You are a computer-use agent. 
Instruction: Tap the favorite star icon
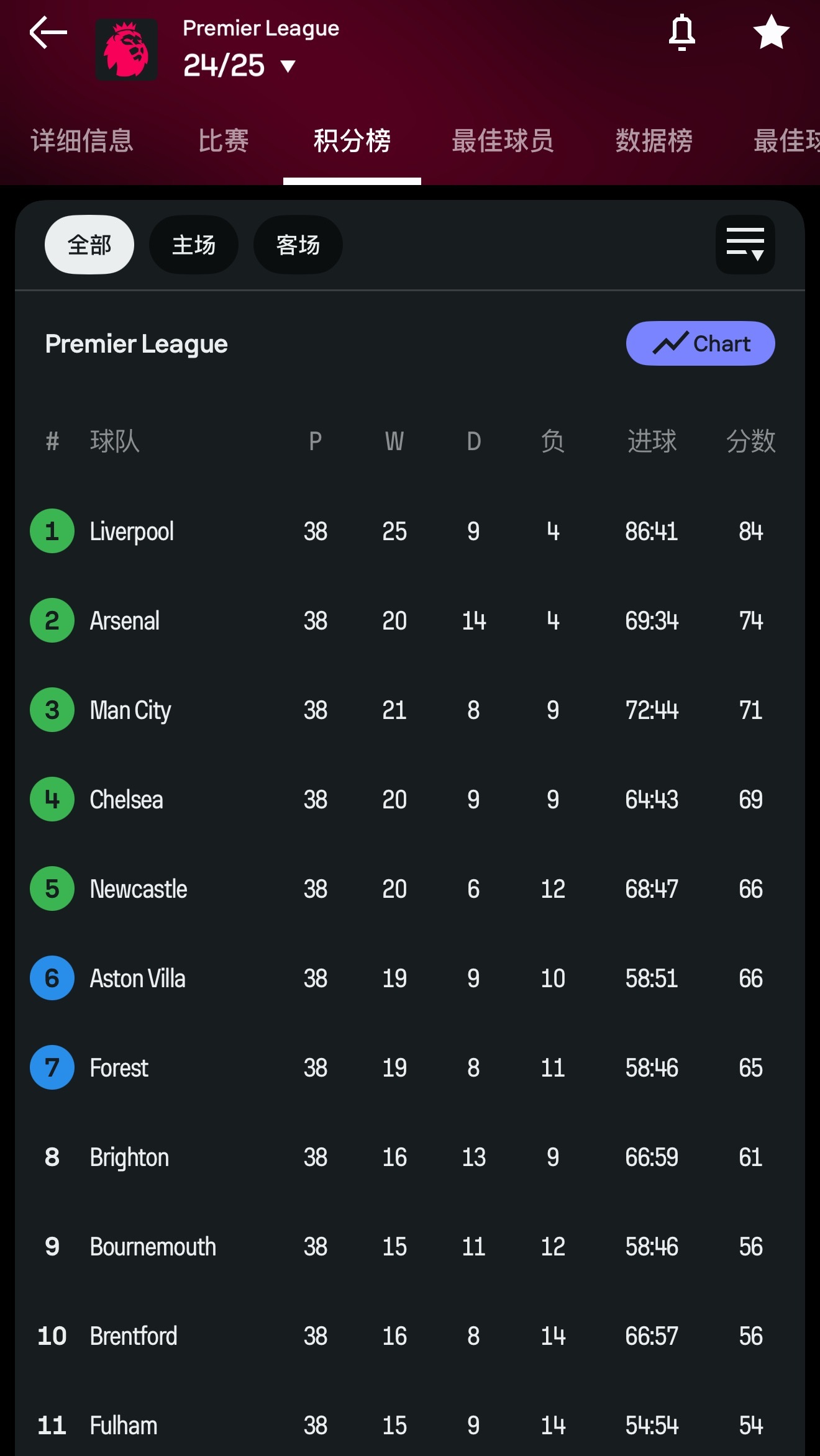[x=771, y=32]
